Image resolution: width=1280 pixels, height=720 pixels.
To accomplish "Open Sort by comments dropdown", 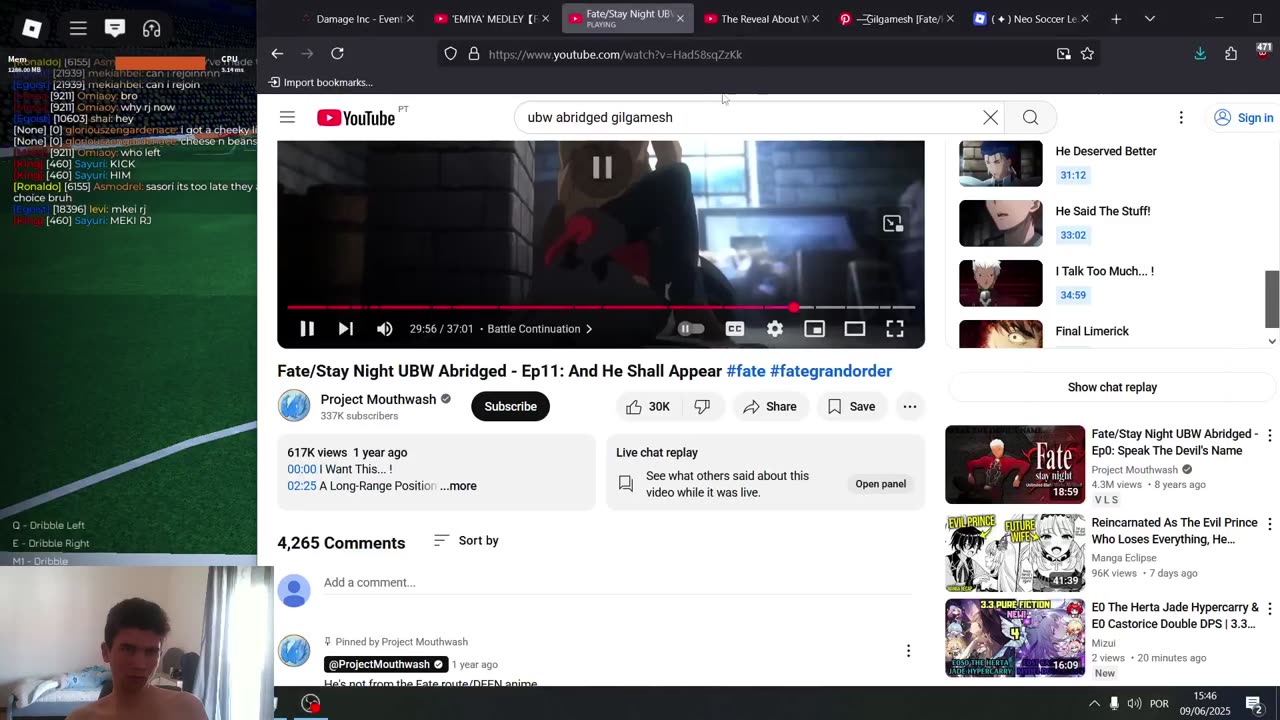I will click(x=466, y=541).
